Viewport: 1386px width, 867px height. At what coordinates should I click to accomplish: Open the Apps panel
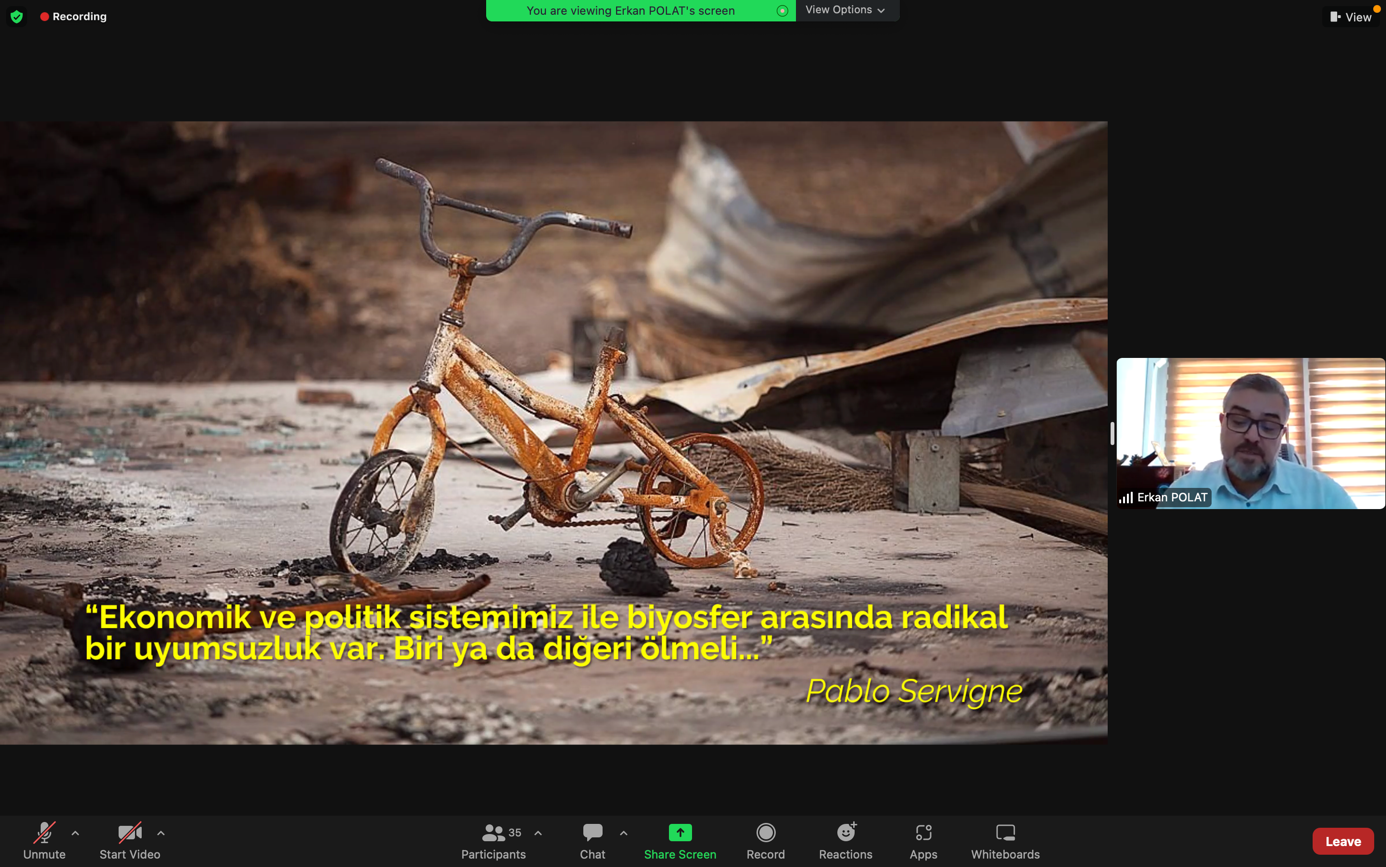pyautogui.click(x=923, y=841)
